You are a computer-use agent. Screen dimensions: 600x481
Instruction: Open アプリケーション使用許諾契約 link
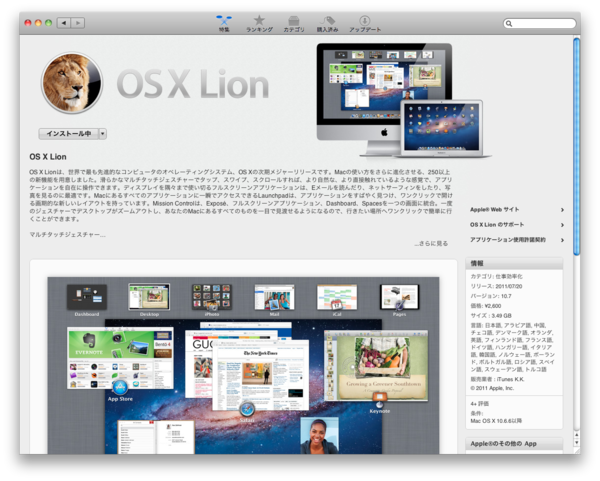point(508,240)
